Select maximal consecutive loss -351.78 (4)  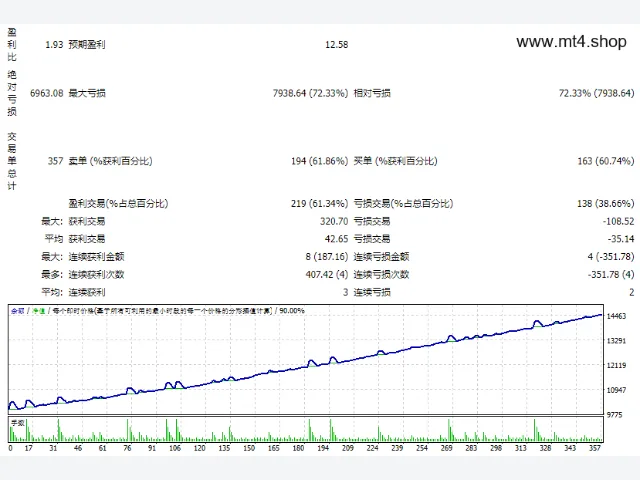click(611, 274)
